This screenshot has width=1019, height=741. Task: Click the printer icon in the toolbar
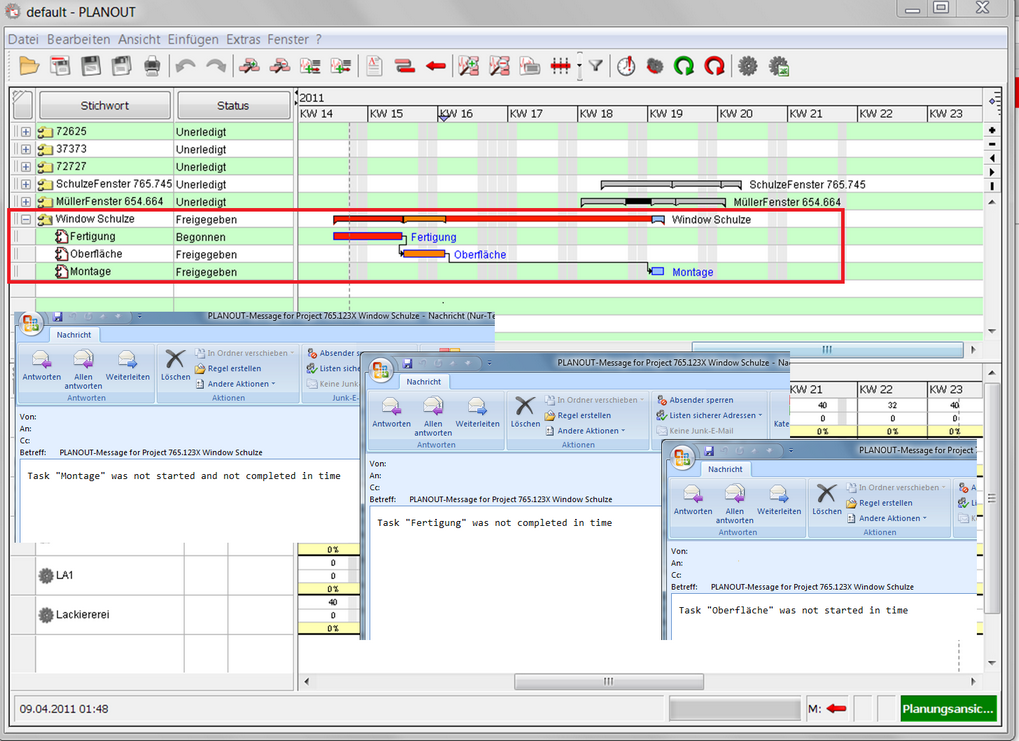click(x=152, y=66)
